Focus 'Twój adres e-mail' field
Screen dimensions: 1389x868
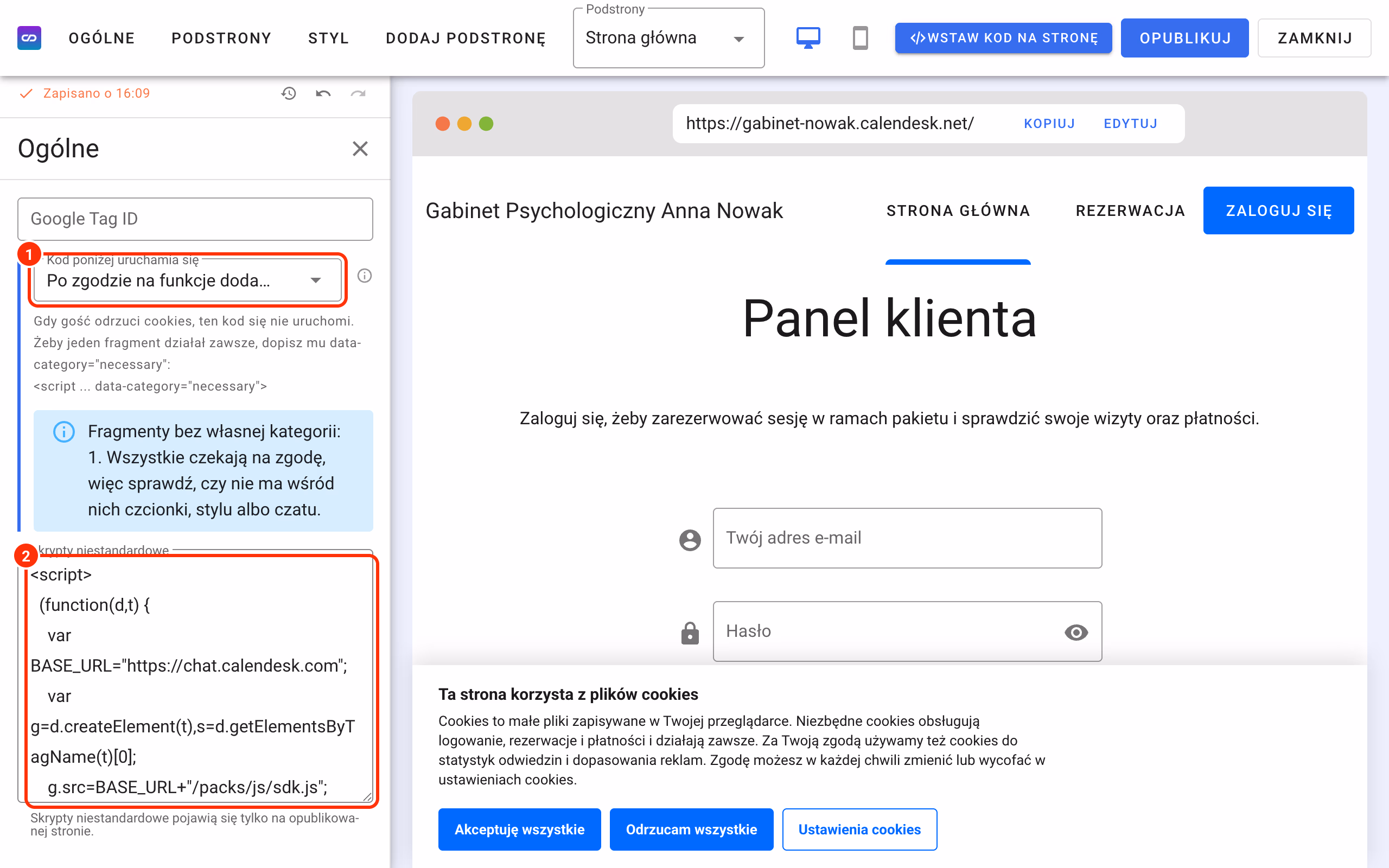(907, 538)
